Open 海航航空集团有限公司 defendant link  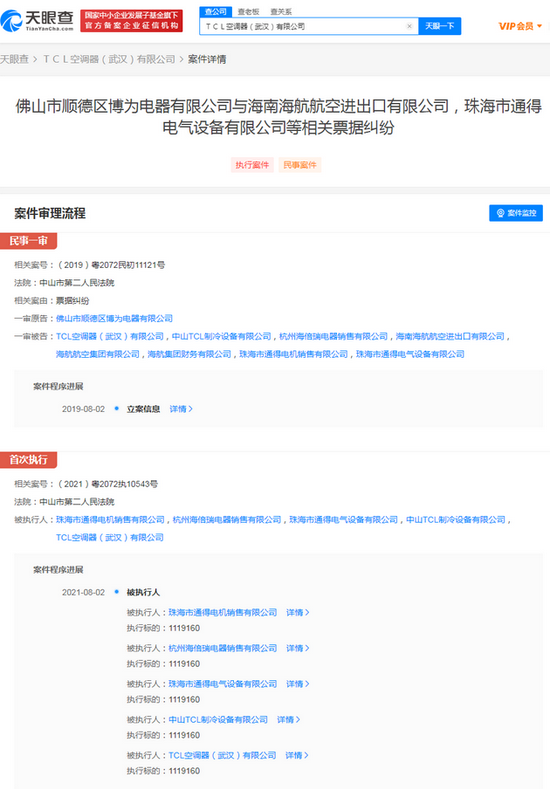tap(98, 354)
